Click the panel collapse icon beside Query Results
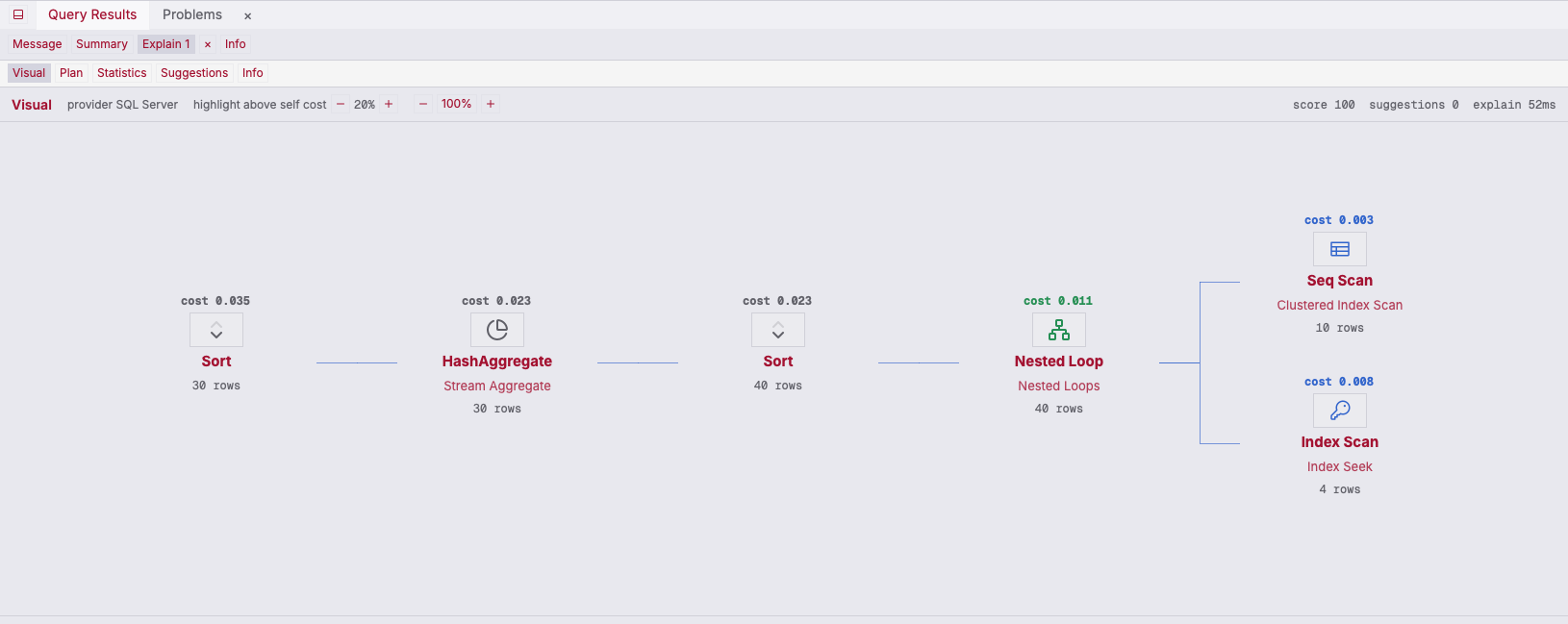The width and height of the screenshot is (1568, 624). coord(18,14)
